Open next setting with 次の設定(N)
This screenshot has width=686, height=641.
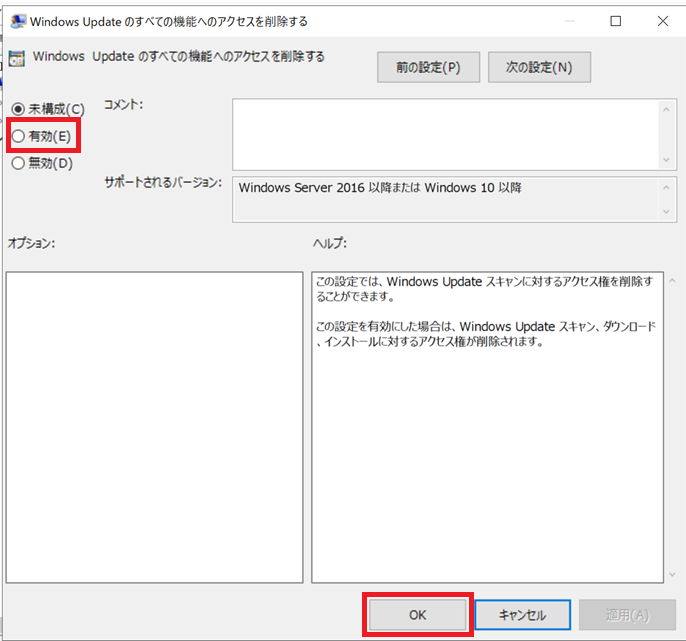coord(539,67)
